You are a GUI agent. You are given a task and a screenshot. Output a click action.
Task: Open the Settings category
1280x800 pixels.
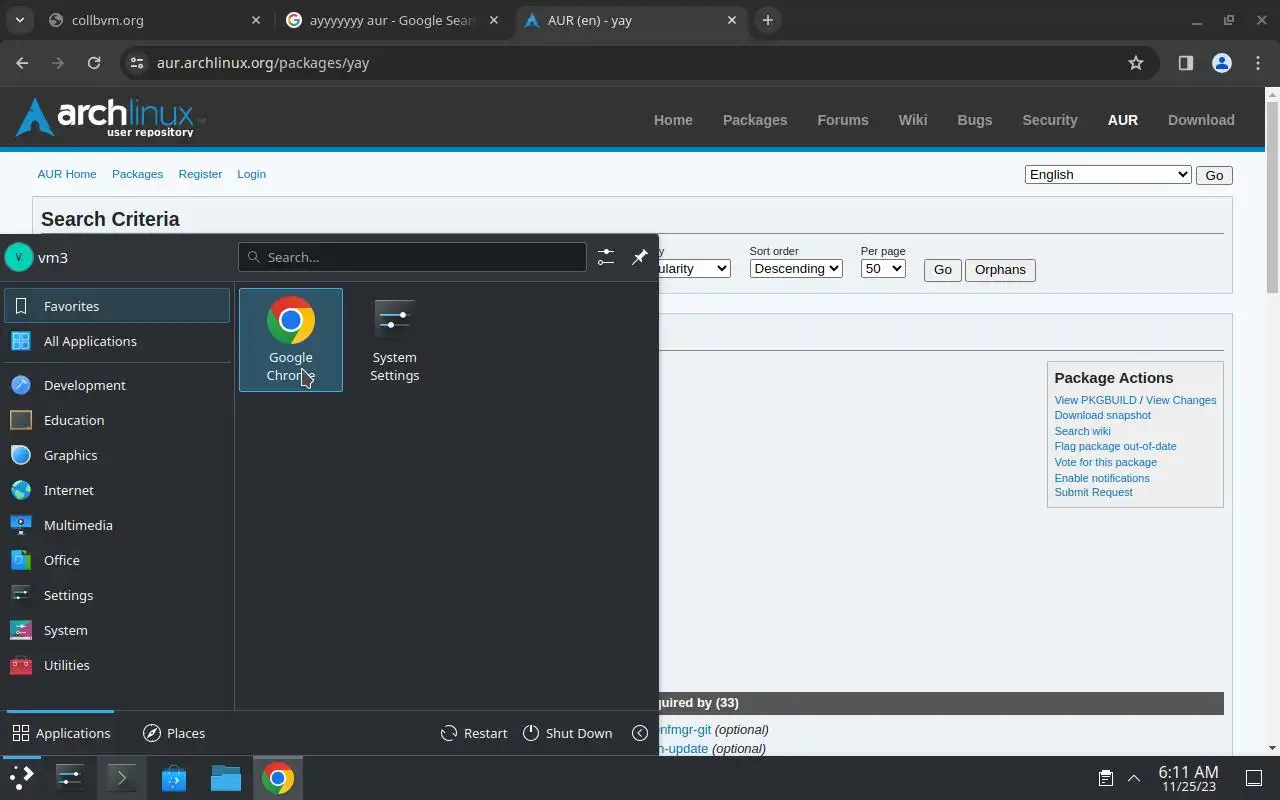[x=117, y=595]
